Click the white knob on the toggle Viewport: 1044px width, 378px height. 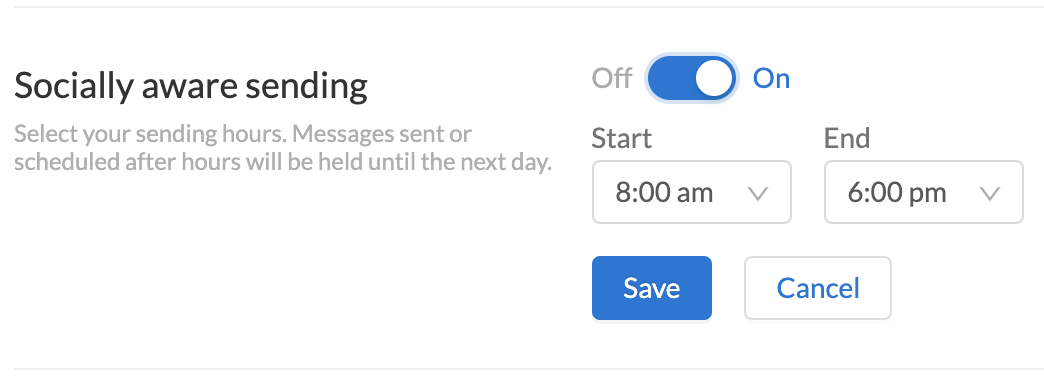(x=714, y=79)
